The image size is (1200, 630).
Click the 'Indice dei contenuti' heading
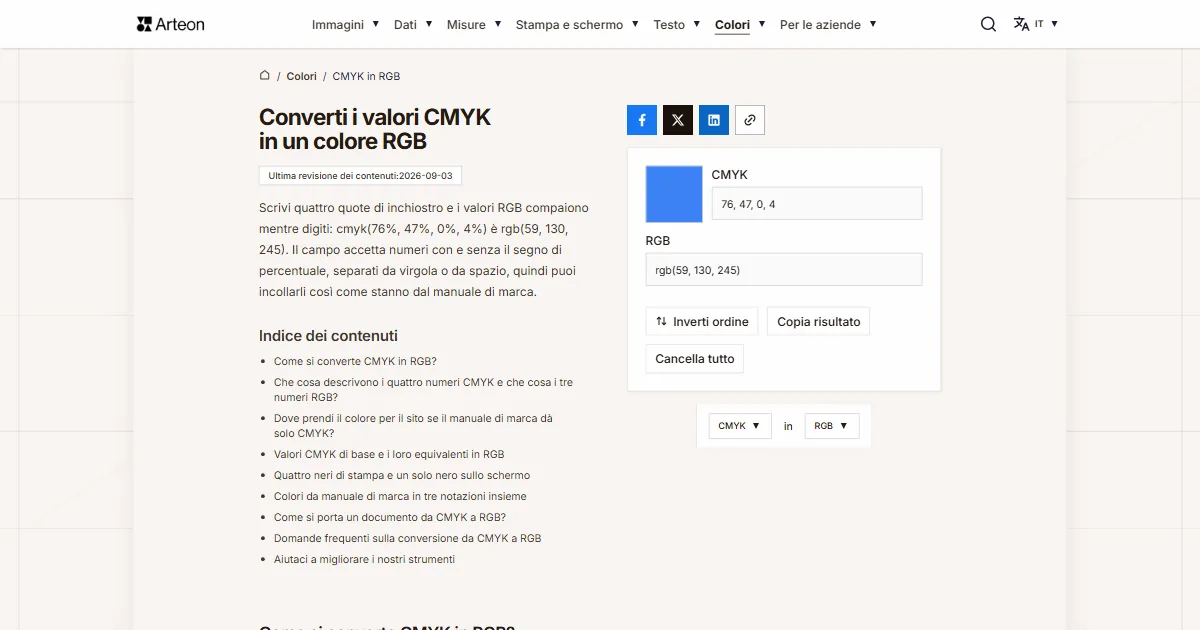pos(328,336)
